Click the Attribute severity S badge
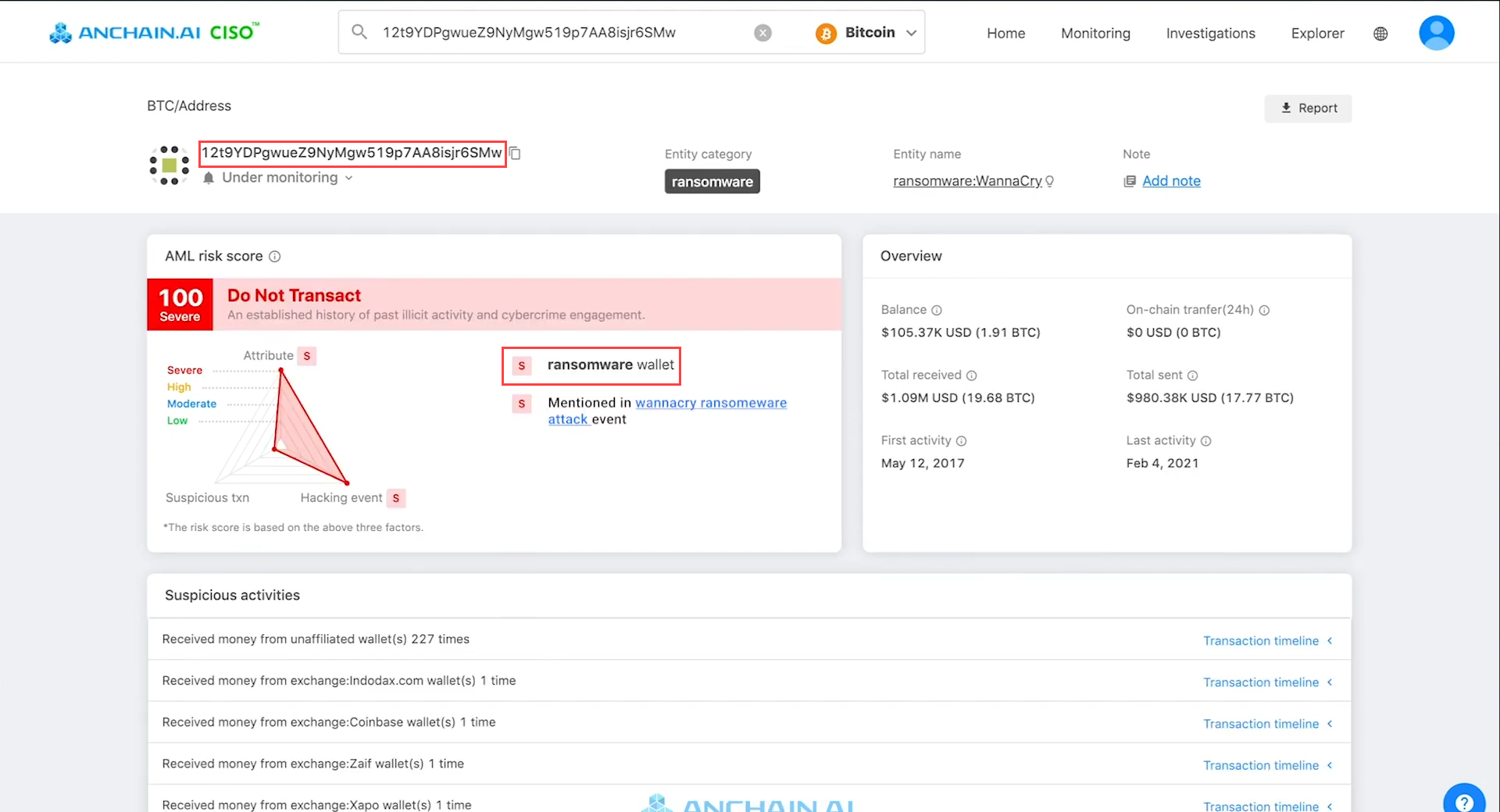The height and width of the screenshot is (812, 1500). pyautogui.click(x=307, y=356)
